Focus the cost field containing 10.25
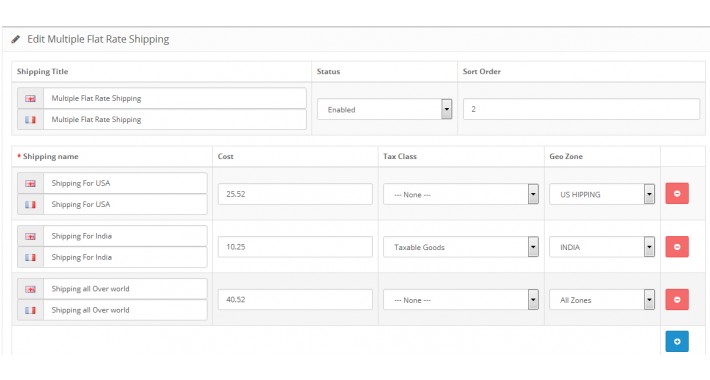This screenshot has height=380, width=710. click(x=295, y=247)
